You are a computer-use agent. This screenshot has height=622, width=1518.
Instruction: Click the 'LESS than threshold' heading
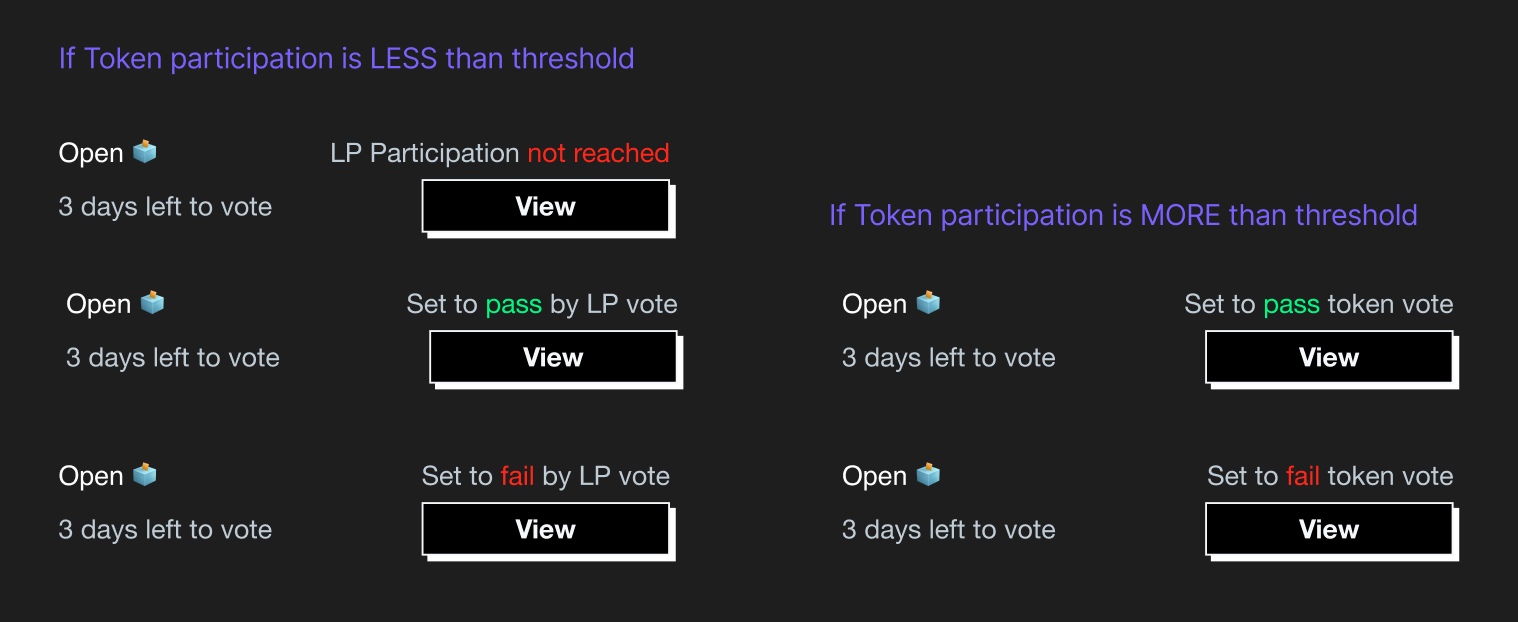pyautogui.click(x=347, y=58)
